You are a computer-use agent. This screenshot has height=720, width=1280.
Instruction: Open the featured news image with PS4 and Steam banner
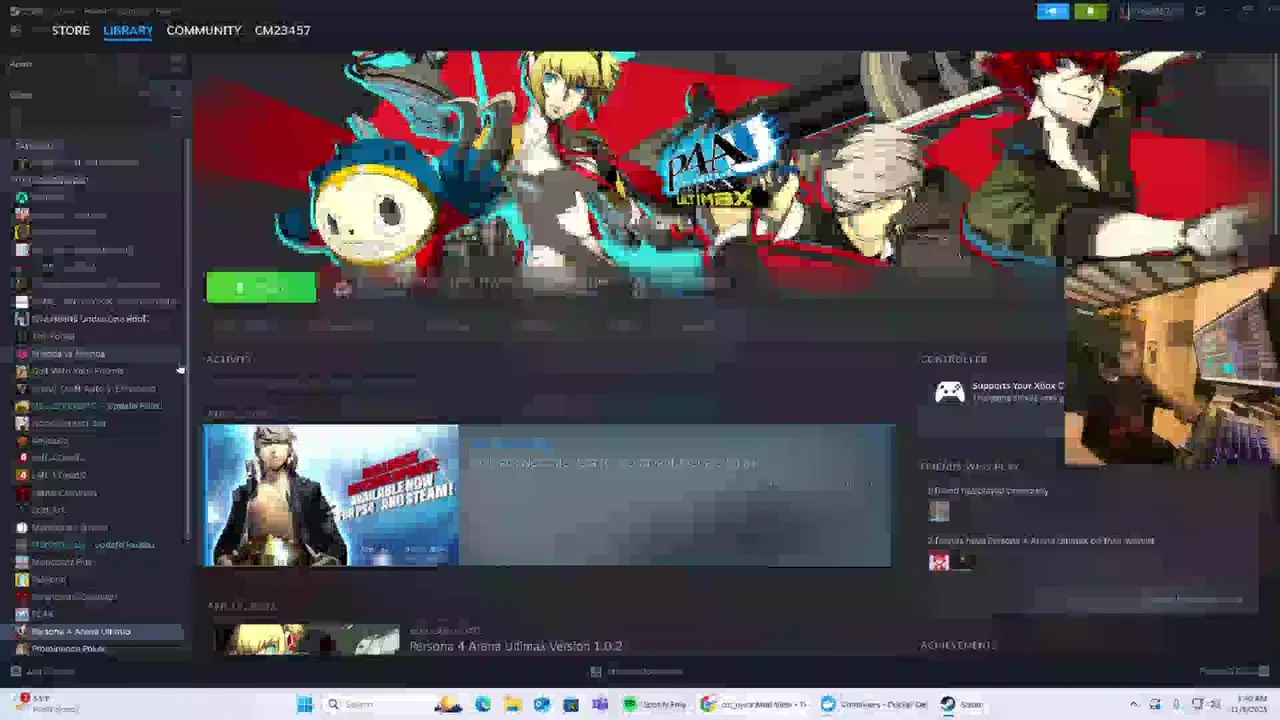click(331, 496)
